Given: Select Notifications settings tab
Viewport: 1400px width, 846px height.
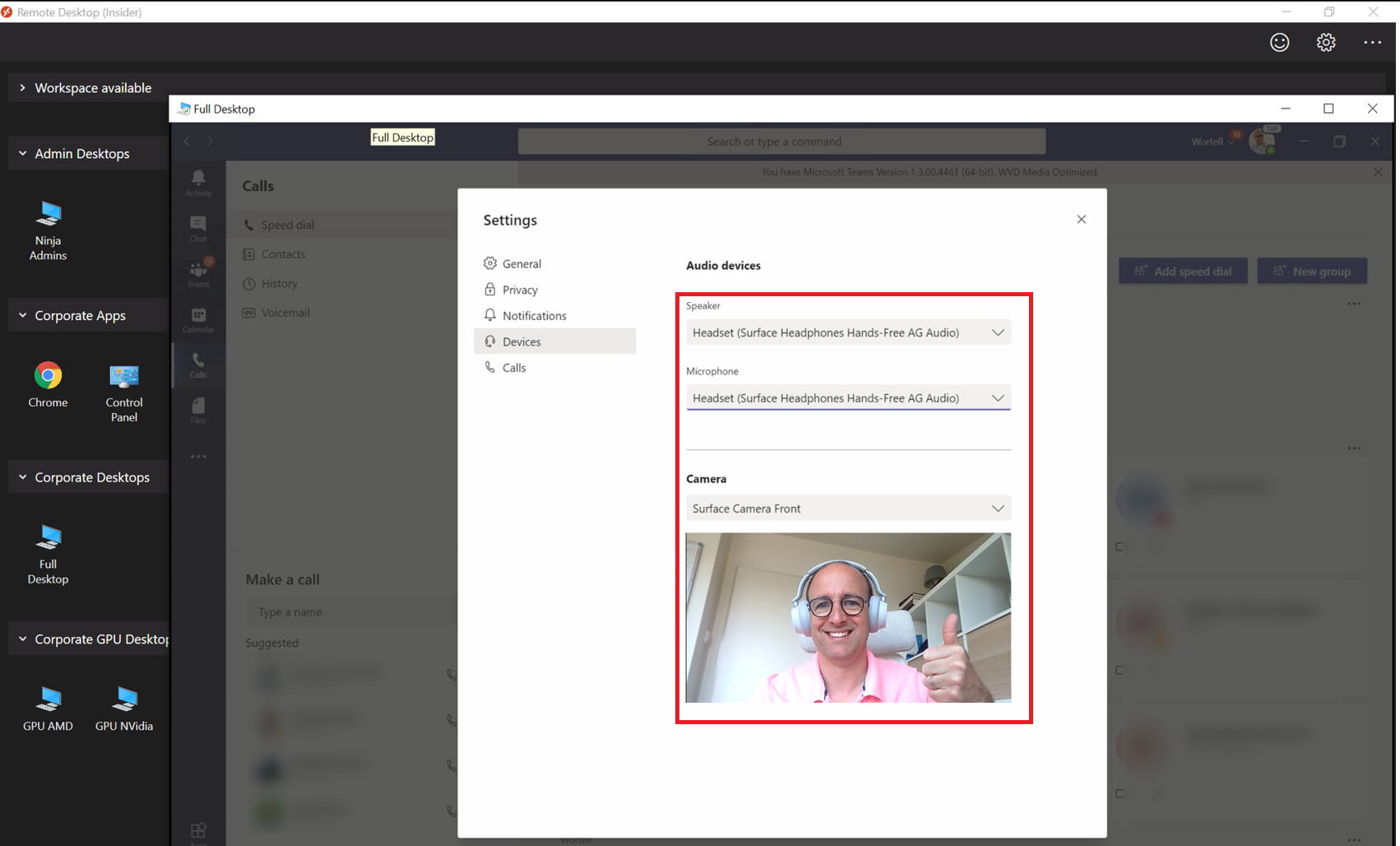Looking at the screenshot, I should (x=554, y=315).
